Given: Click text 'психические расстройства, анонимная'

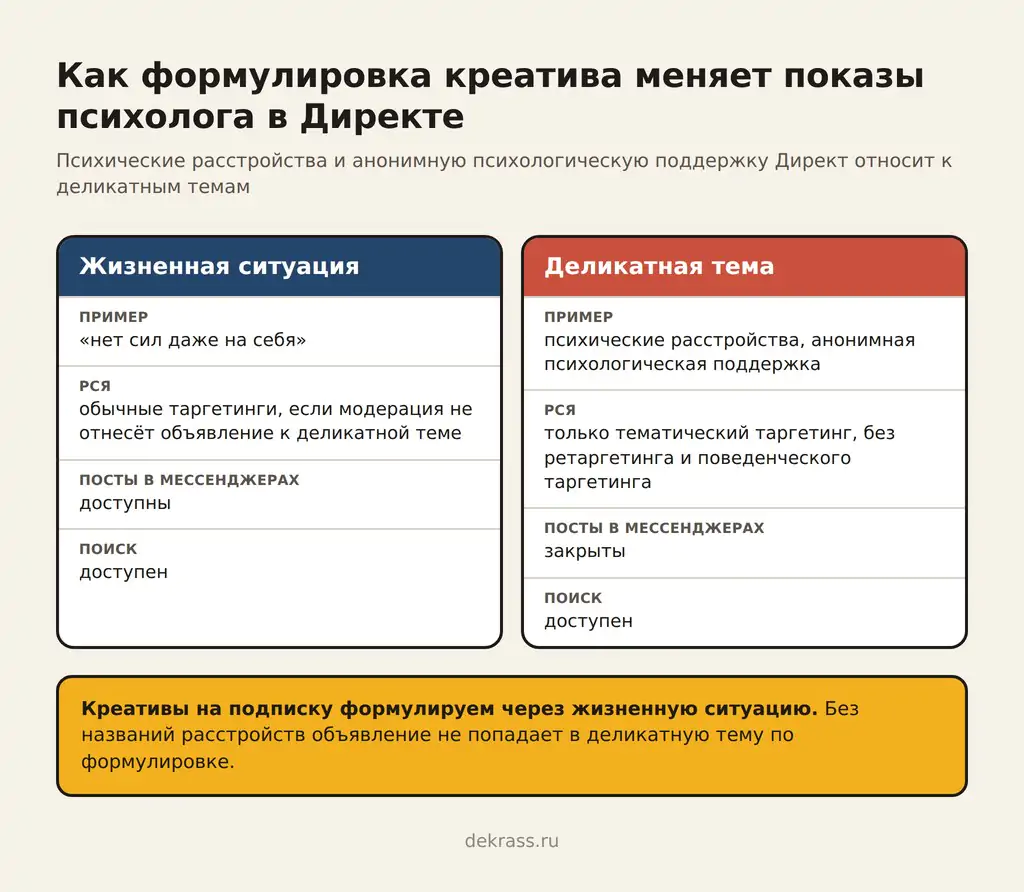Looking at the screenshot, I should 729,340.
